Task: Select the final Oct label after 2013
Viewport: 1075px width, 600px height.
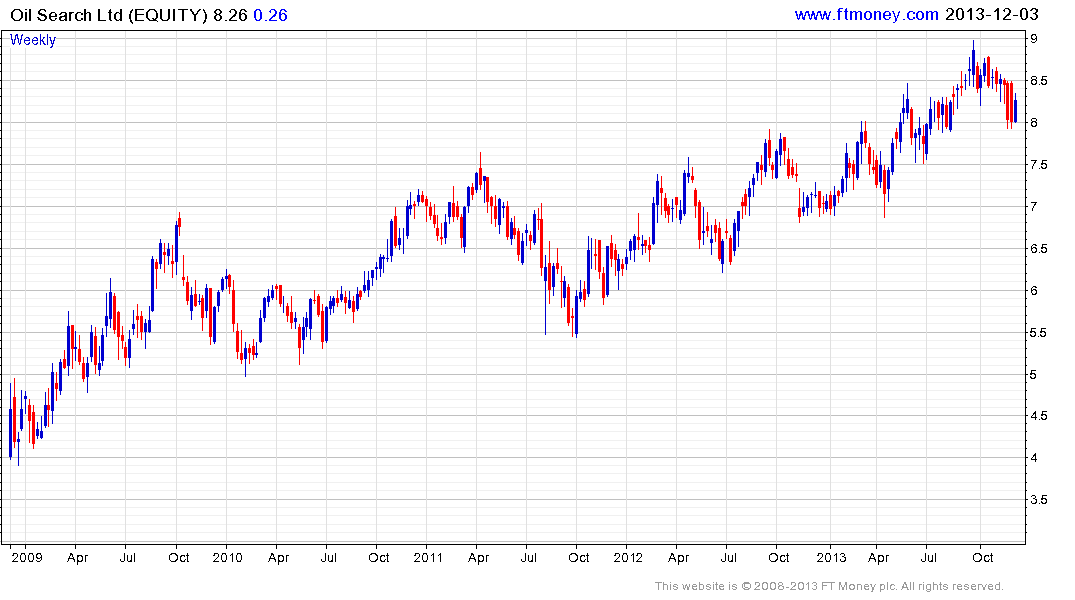Action: 983,557
